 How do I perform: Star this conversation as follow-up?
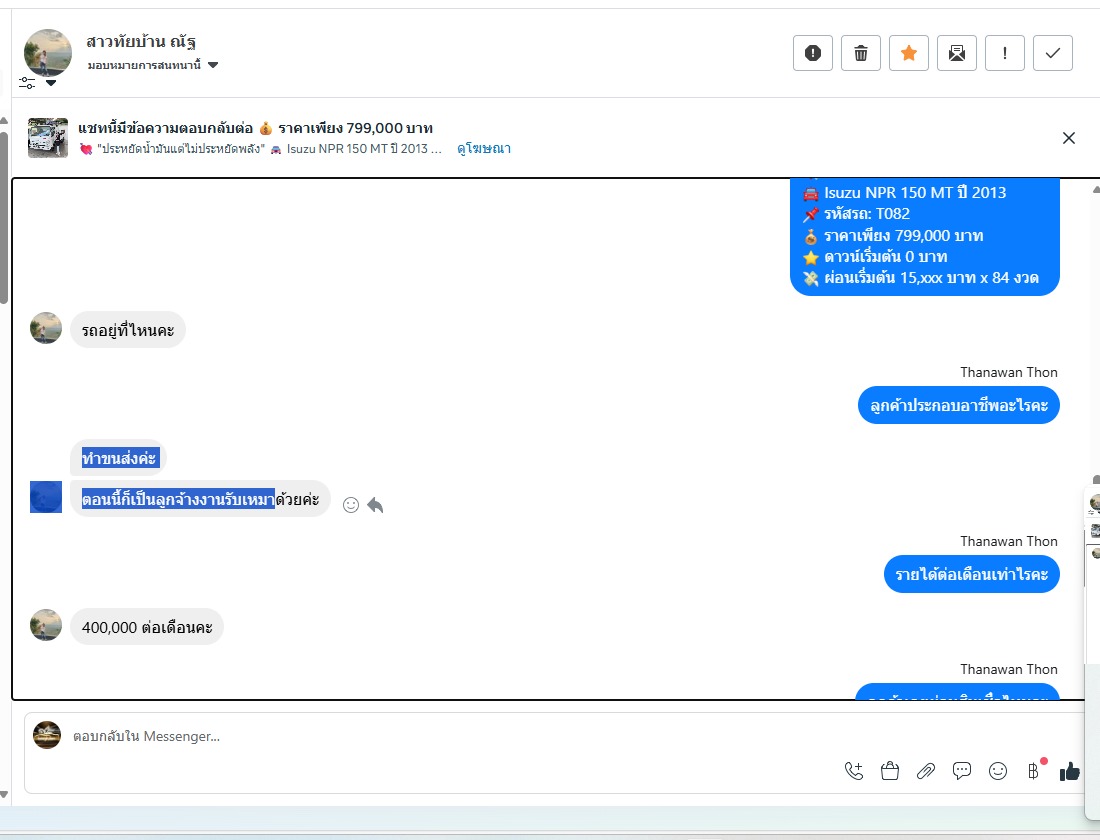(908, 53)
